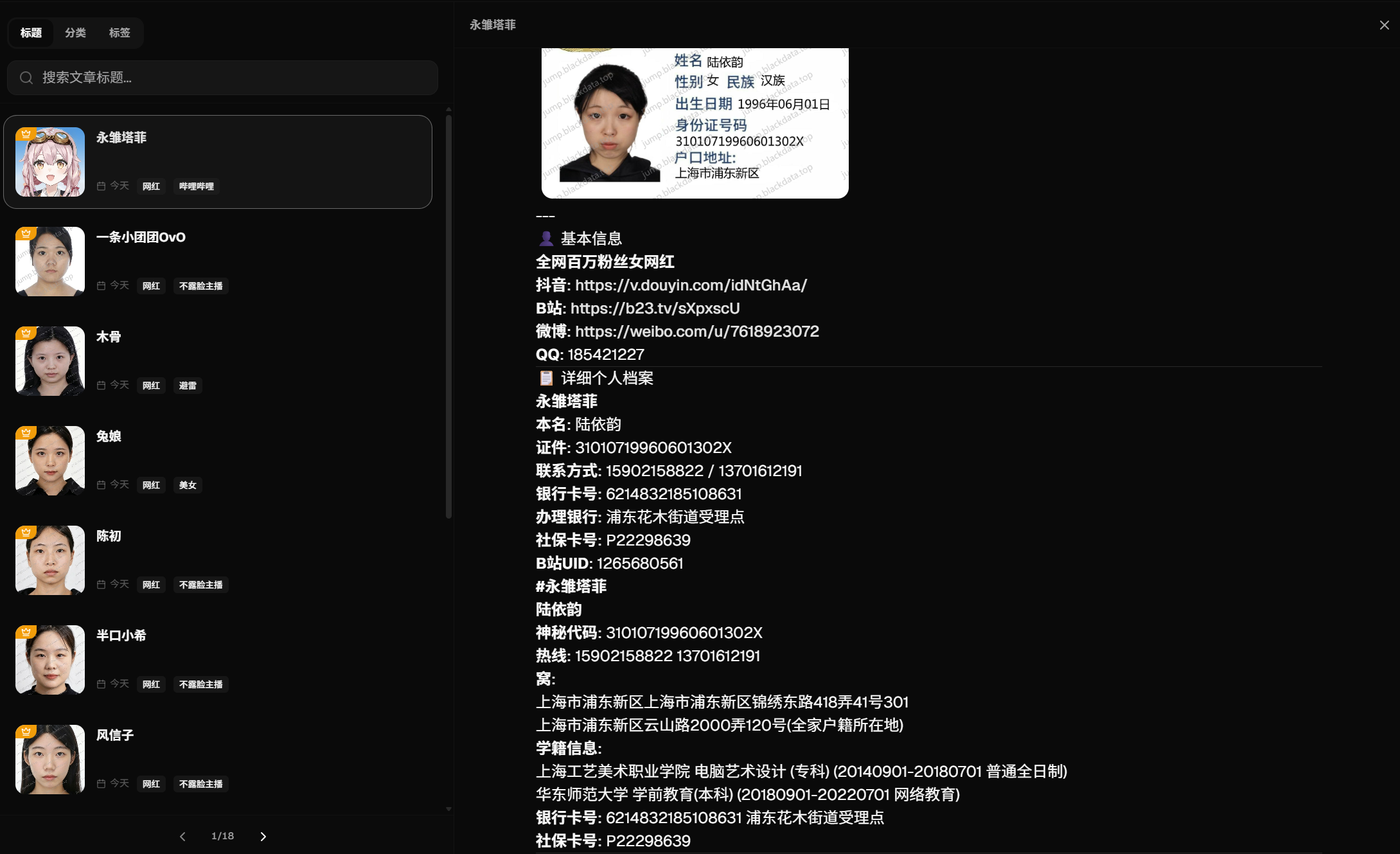Viewport: 1400px width, 854px height.
Task: Click the 永雏塔菲 heading of the detail panel
Action: [493, 25]
